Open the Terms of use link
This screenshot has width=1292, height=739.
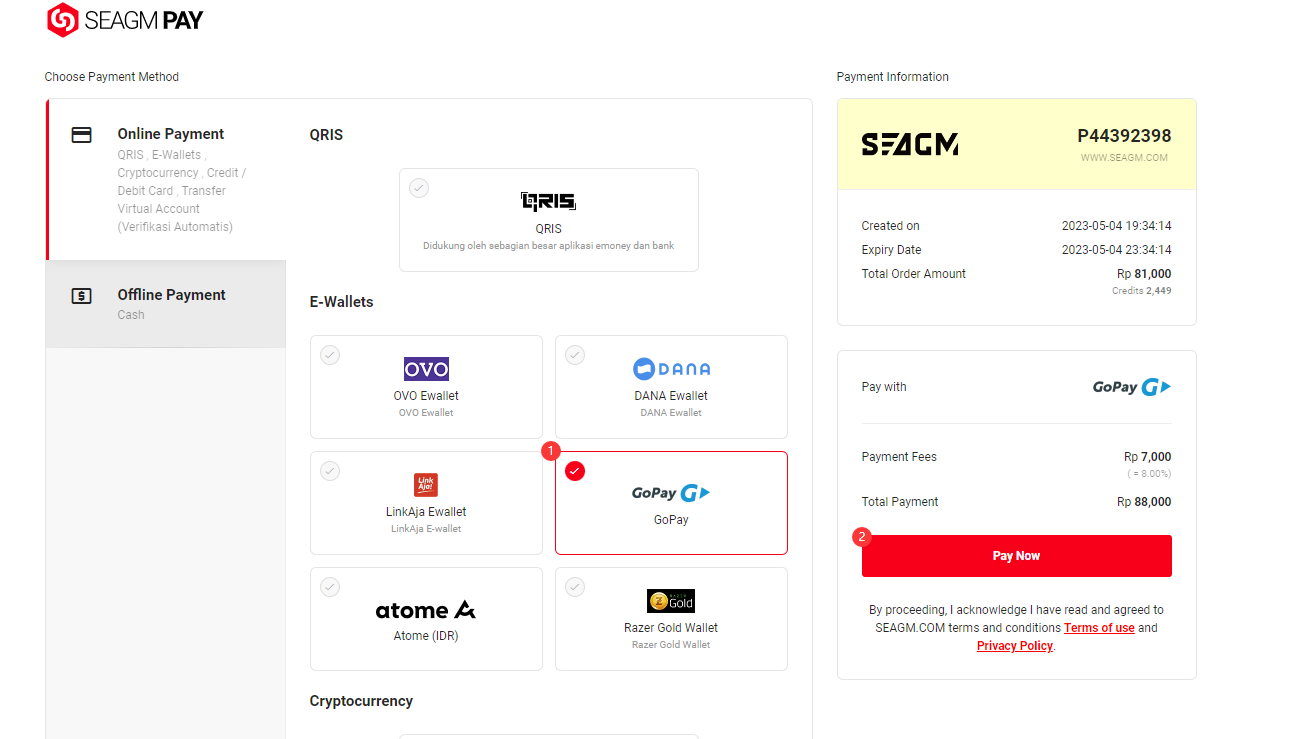click(x=1099, y=628)
